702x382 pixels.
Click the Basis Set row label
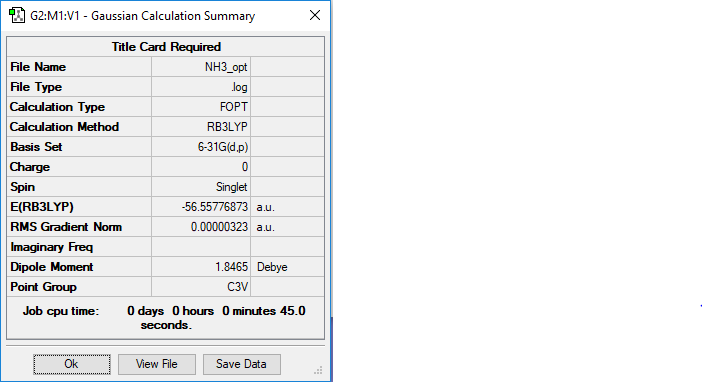(36, 147)
